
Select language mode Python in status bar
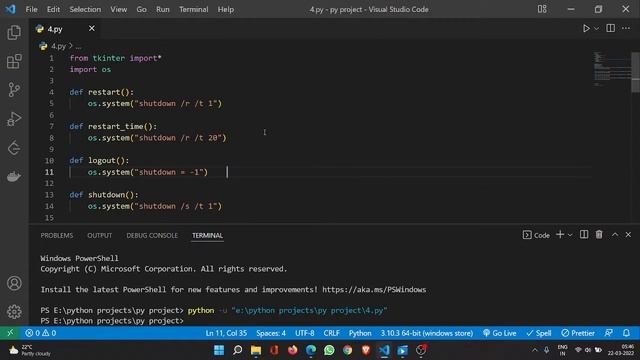(x=360, y=333)
